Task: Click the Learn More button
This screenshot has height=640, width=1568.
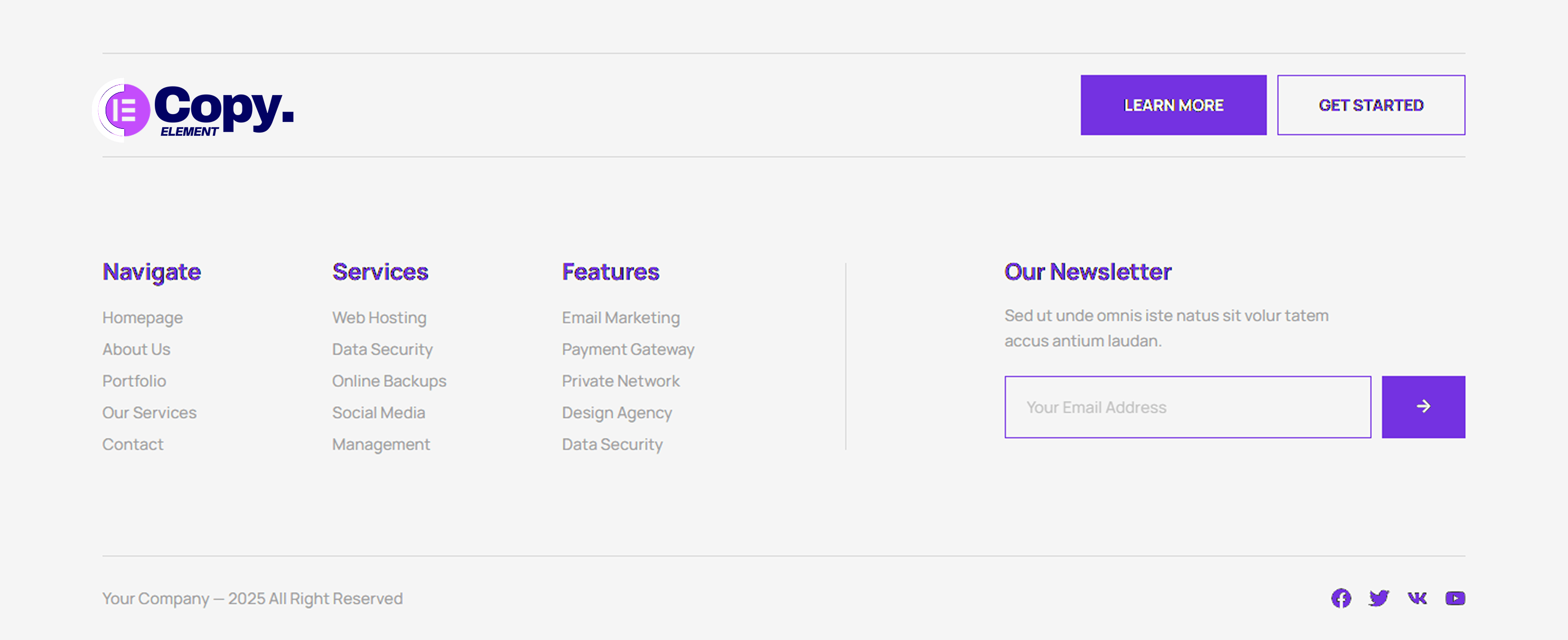Action: coord(1173,105)
